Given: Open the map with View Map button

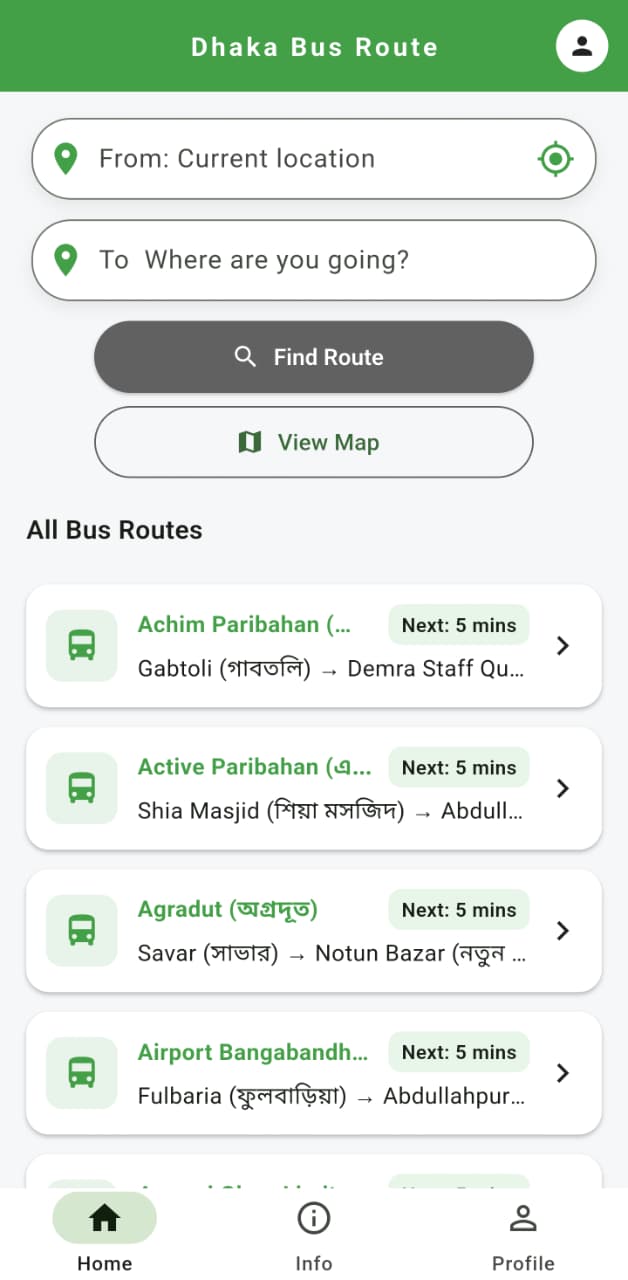Looking at the screenshot, I should [314, 442].
